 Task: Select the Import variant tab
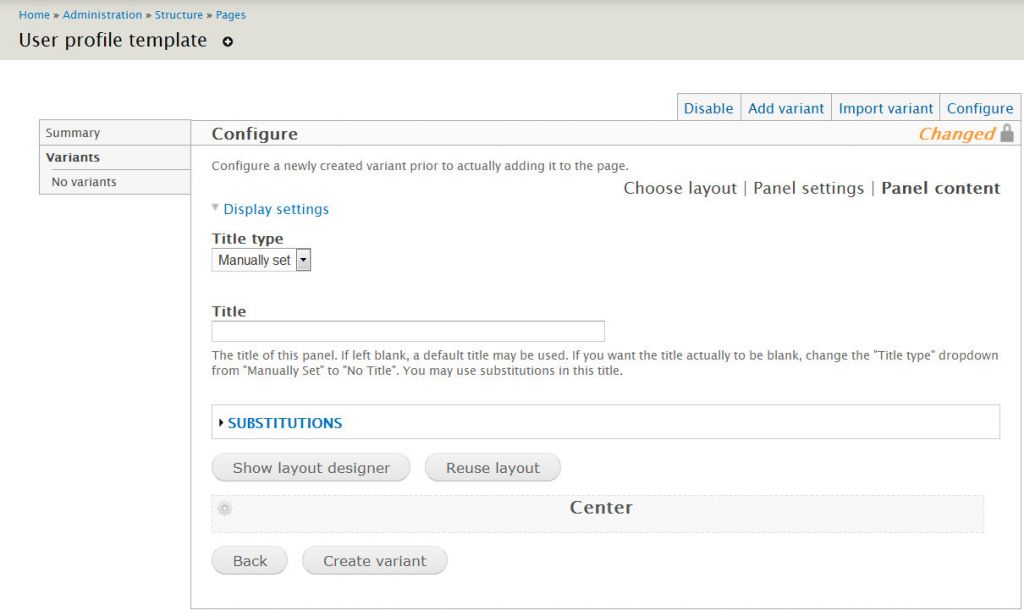tap(885, 108)
